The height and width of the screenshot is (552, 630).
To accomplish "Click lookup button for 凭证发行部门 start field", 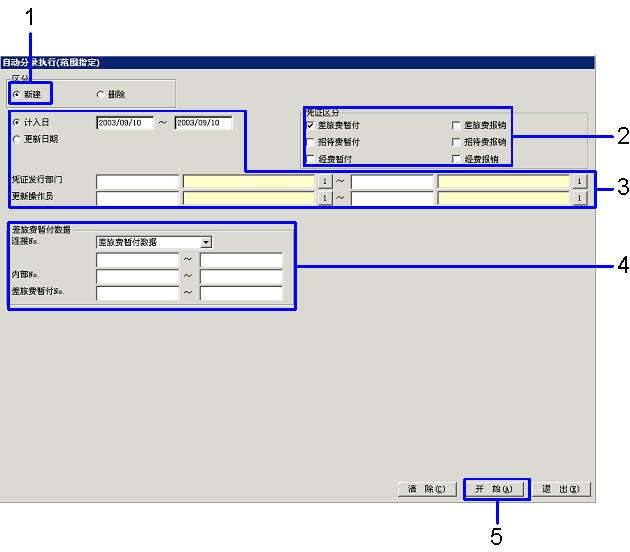I will pos(323,182).
